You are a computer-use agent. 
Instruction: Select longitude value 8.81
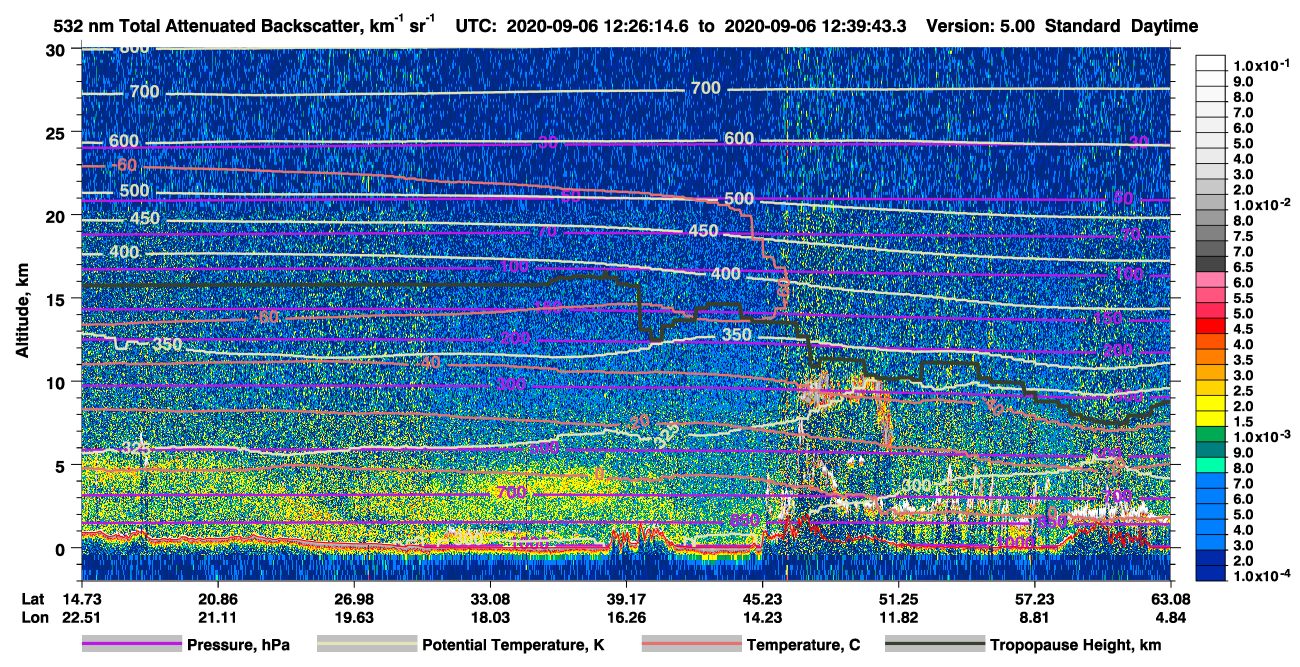pyautogui.click(x=1034, y=618)
